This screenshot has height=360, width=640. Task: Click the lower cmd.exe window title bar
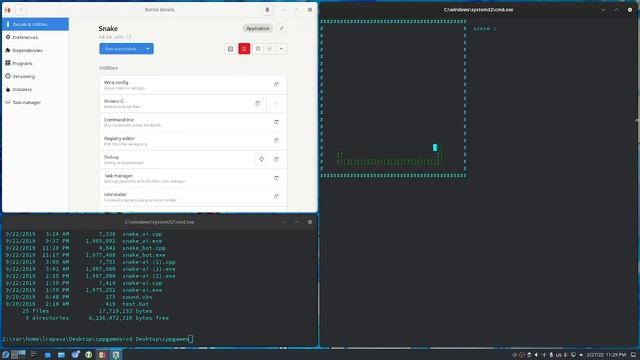[x=160, y=222]
